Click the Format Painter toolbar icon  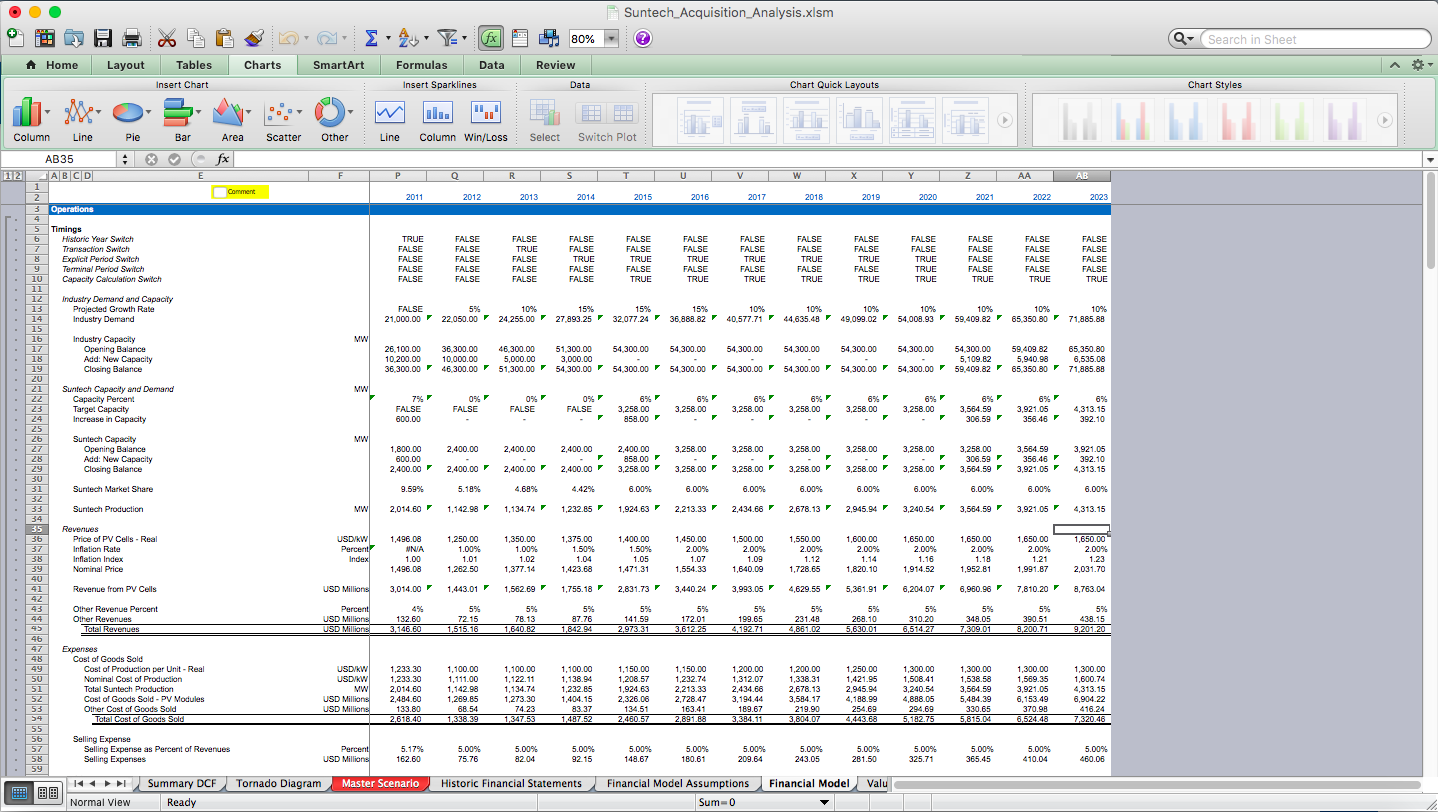(255, 37)
